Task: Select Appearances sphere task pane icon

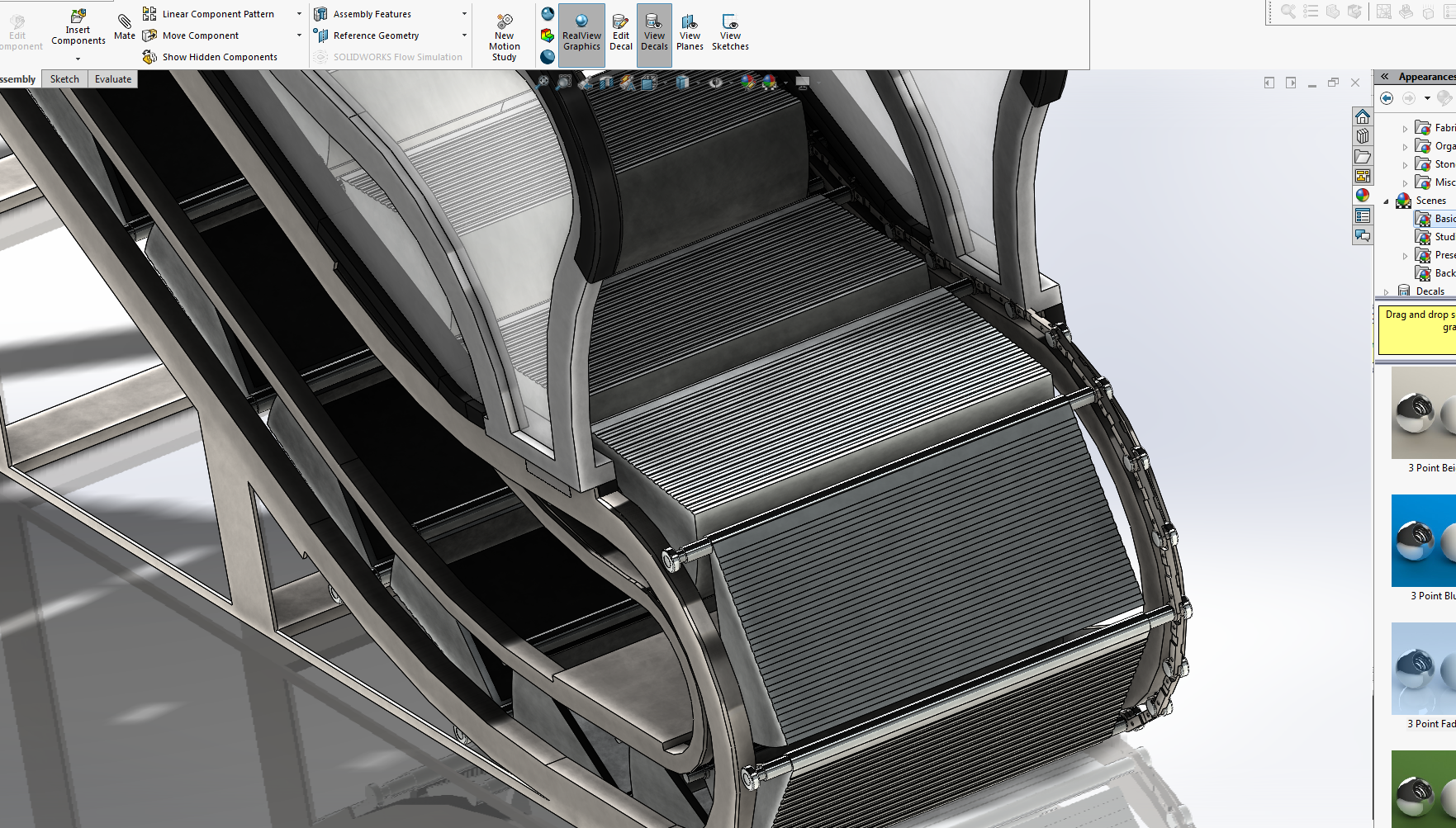Action: (x=1363, y=196)
